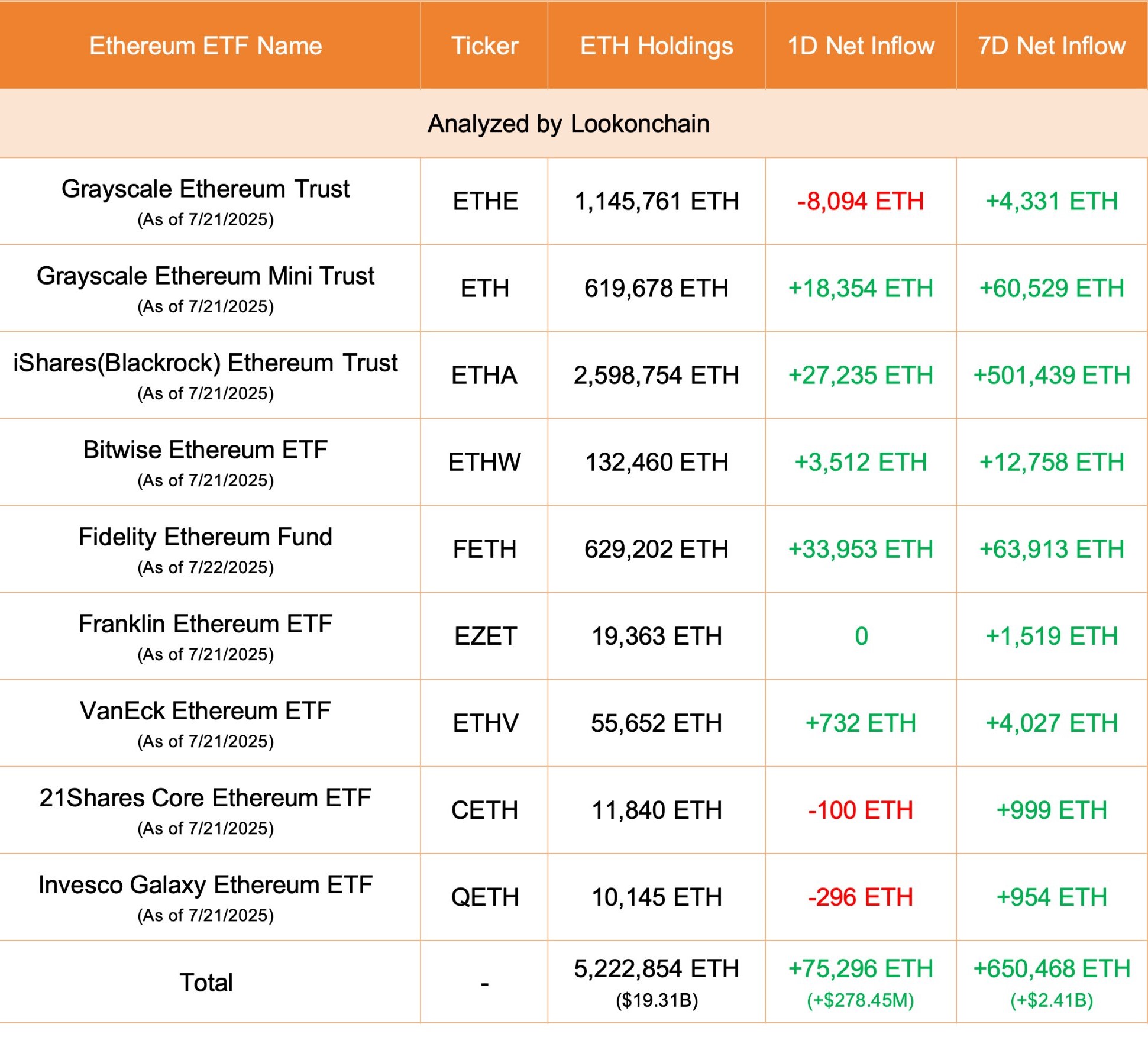This screenshot has width=1148, height=1037.
Task: Select the ETHV ticker cell
Action: 486,723
